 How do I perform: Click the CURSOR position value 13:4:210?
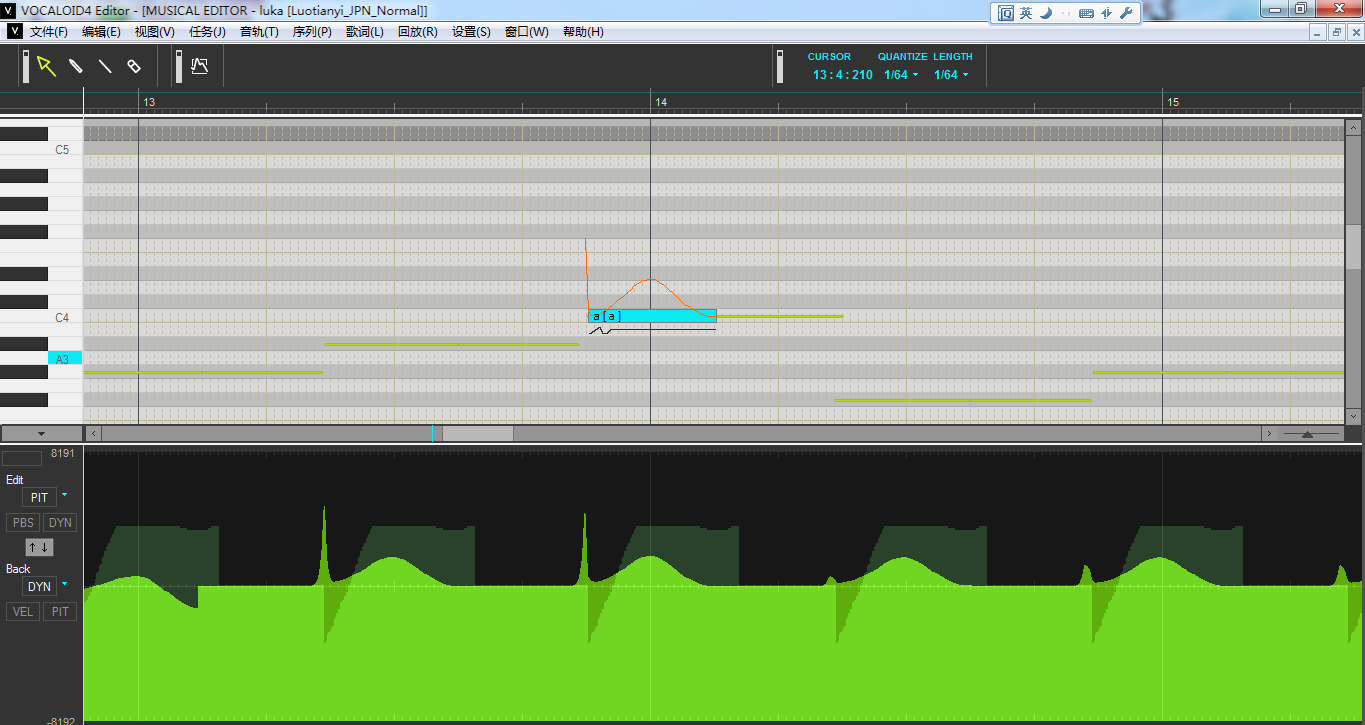coord(842,75)
